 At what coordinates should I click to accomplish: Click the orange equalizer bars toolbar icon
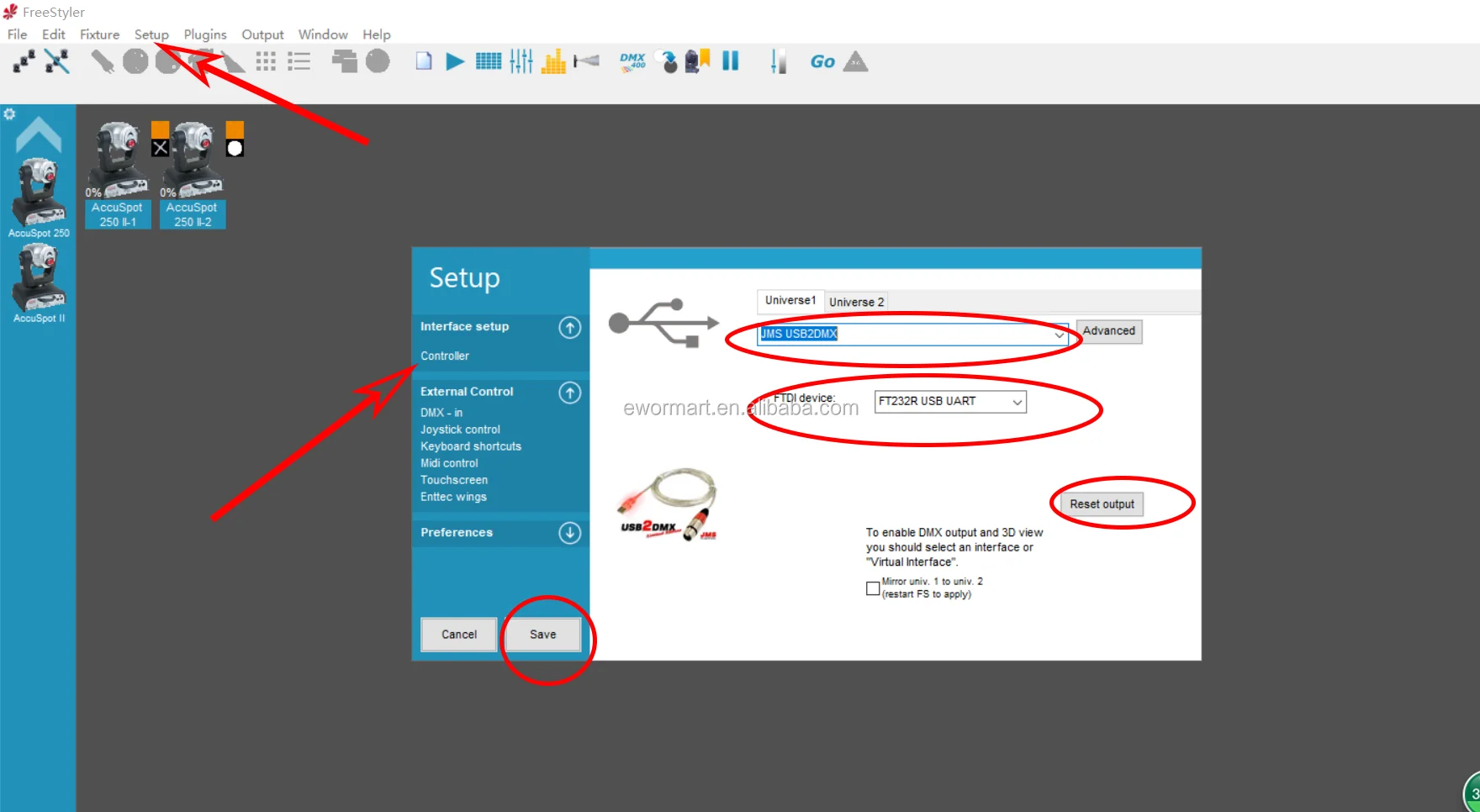tap(553, 61)
